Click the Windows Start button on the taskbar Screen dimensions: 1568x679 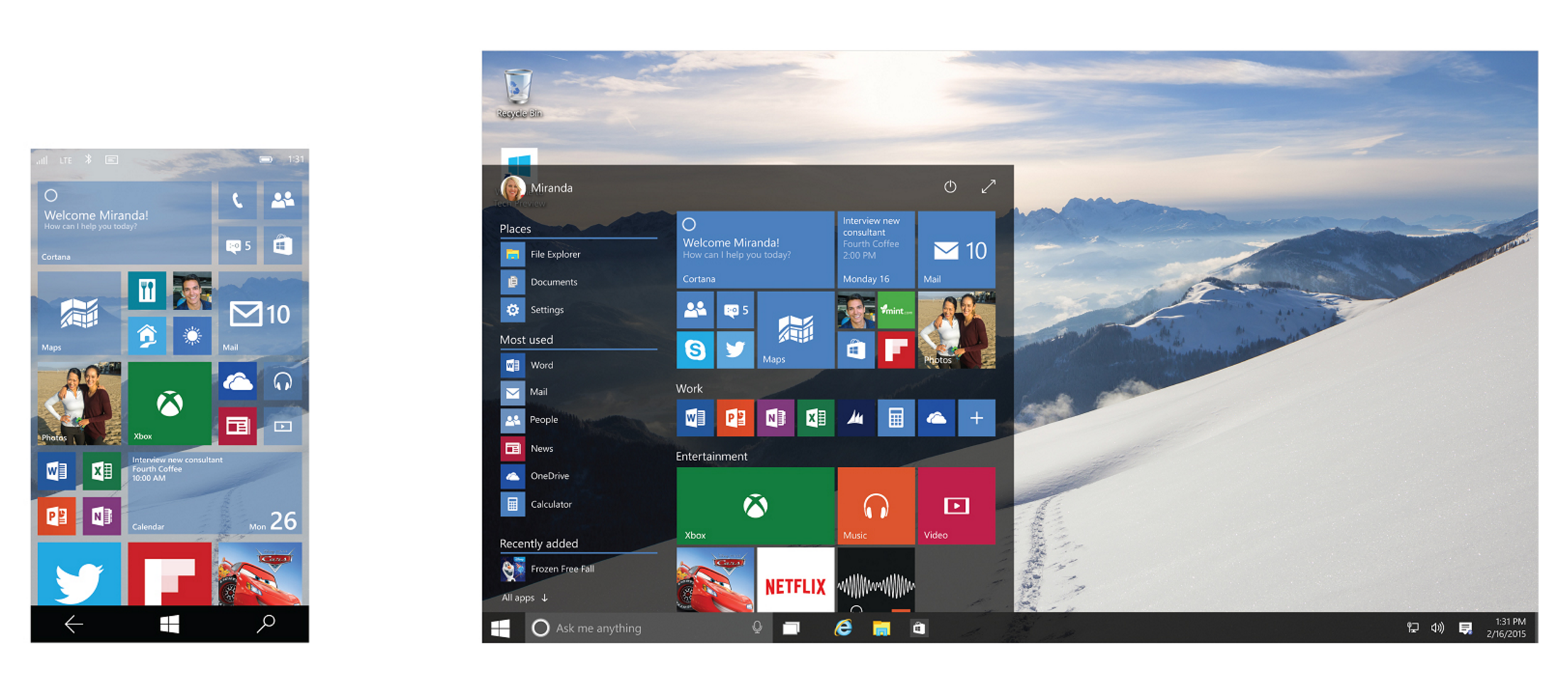click(501, 628)
